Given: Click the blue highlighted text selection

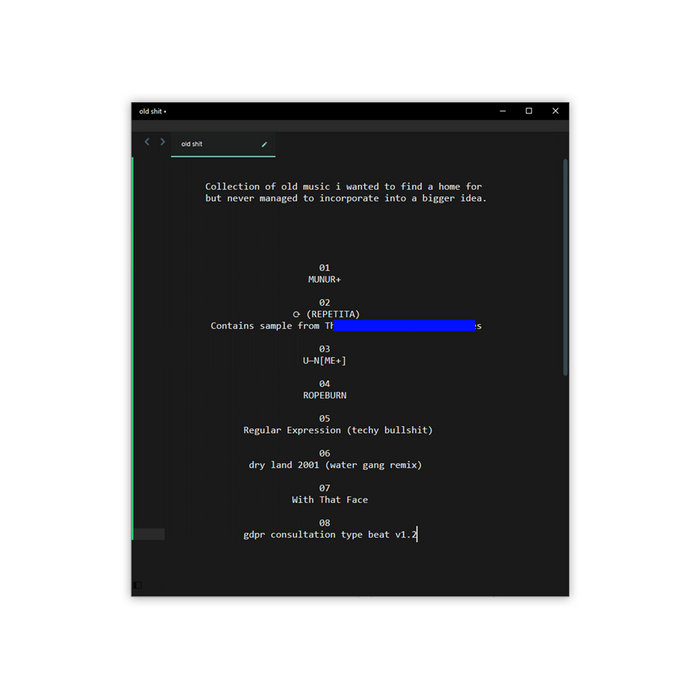Looking at the screenshot, I should click(x=404, y=326).
